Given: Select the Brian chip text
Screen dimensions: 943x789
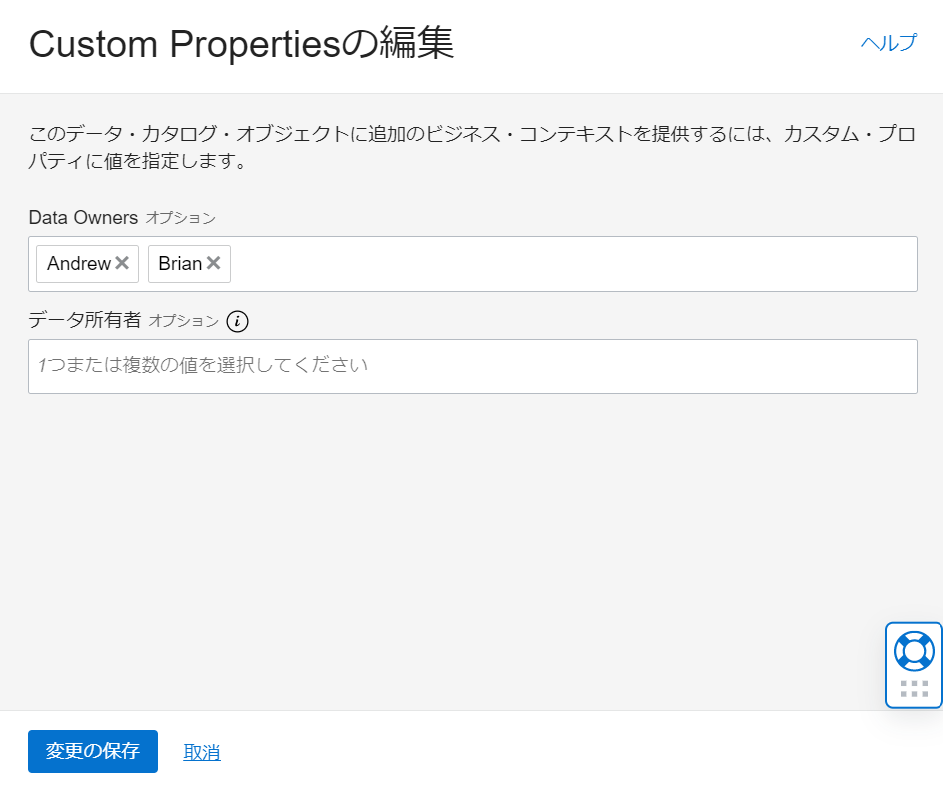Looking at the screenshot, I should pos(180,264).
